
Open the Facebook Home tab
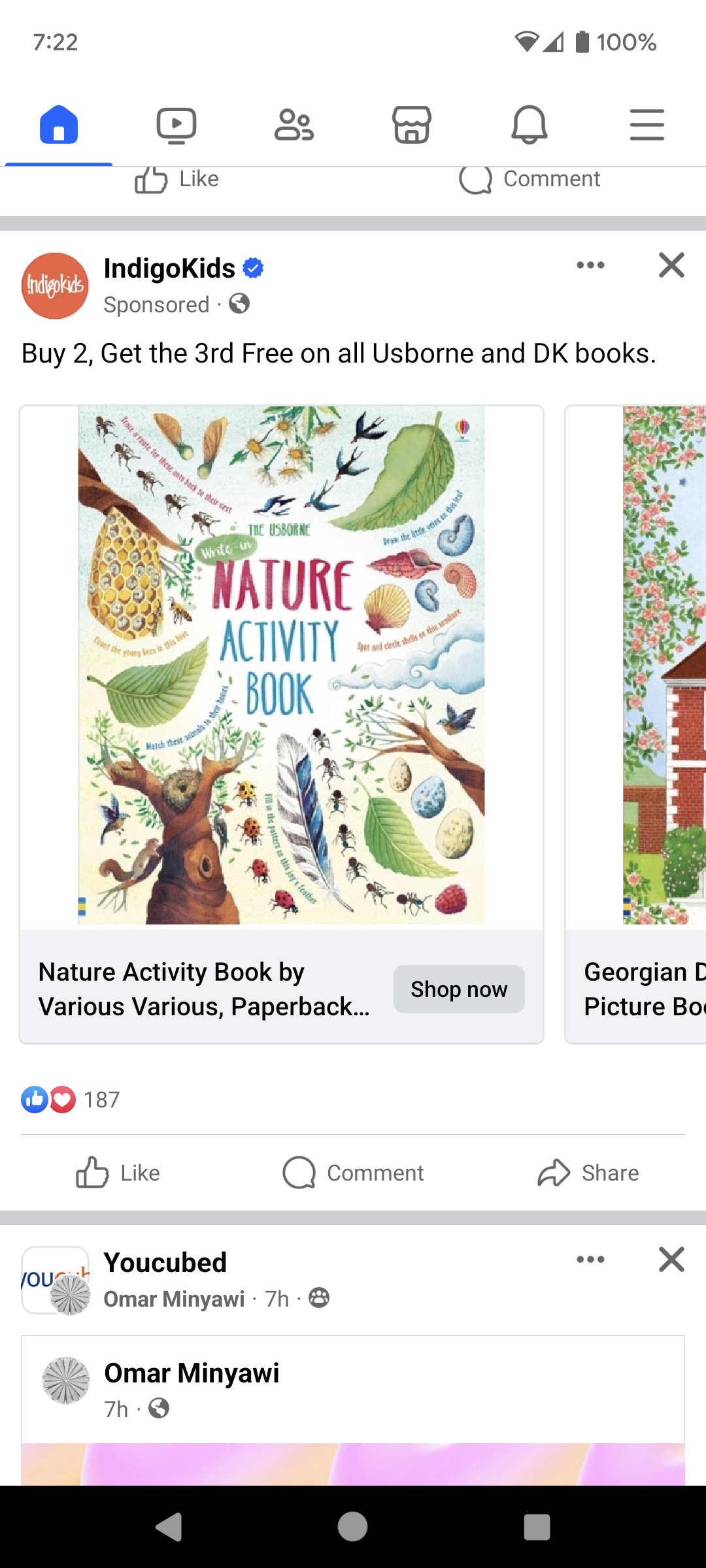(59, 124)
